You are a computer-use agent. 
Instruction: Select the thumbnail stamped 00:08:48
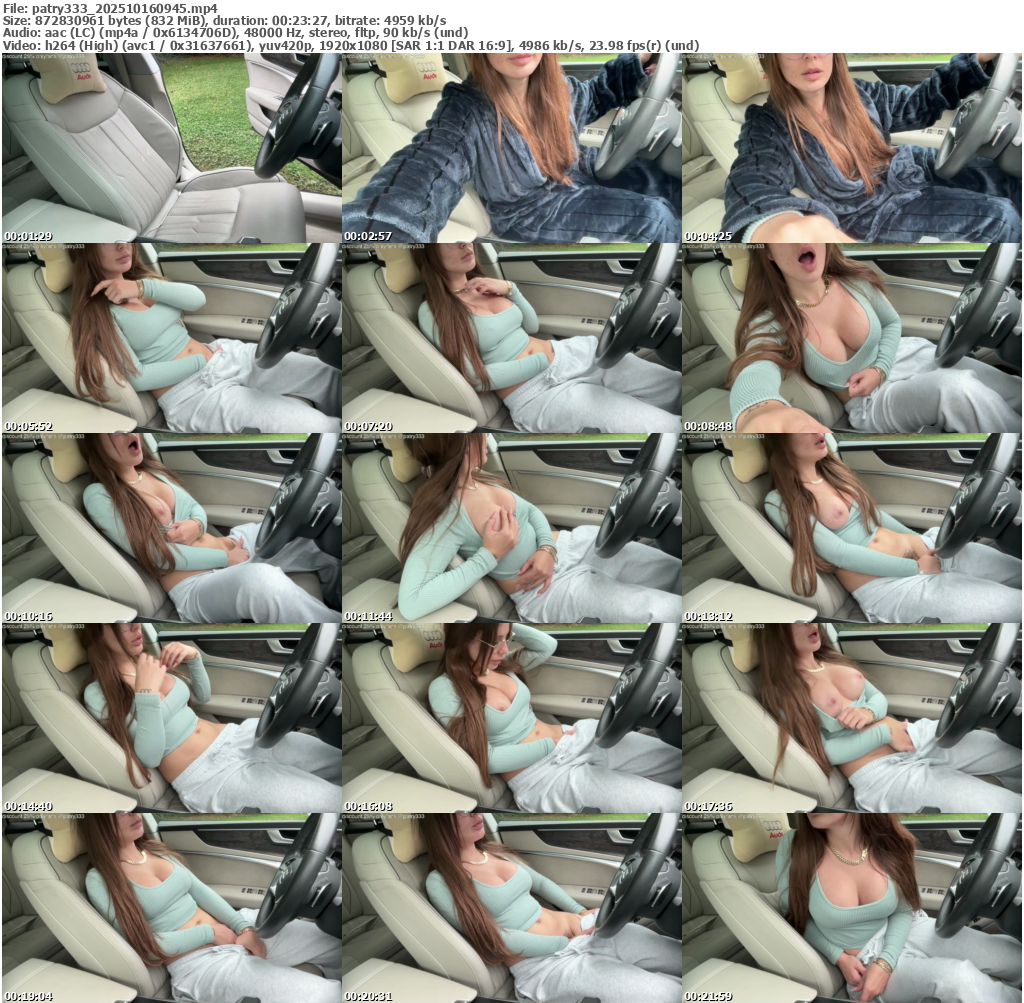[852, 338]
